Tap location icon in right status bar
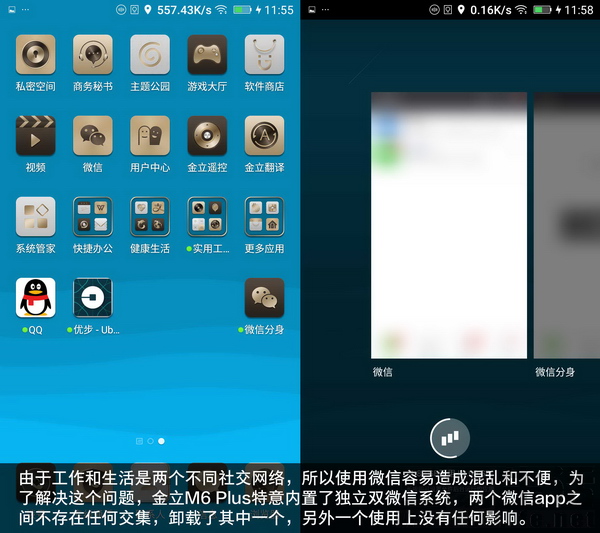The height and width of the screenshot is (533, 600). (x=461, y=10)
